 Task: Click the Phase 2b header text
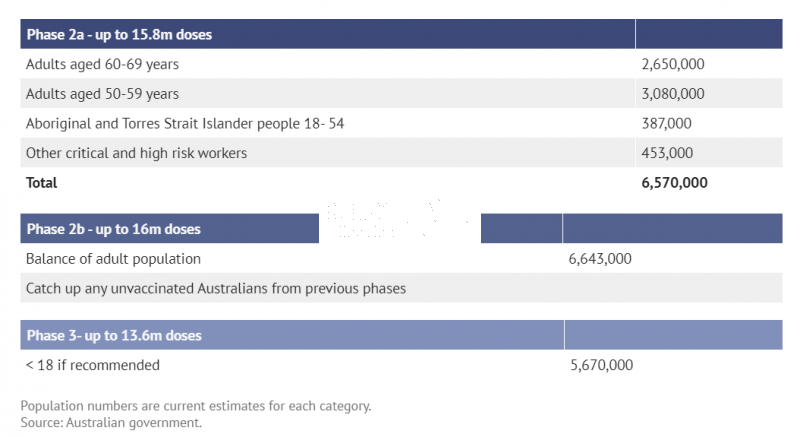[x=113, y=229]
